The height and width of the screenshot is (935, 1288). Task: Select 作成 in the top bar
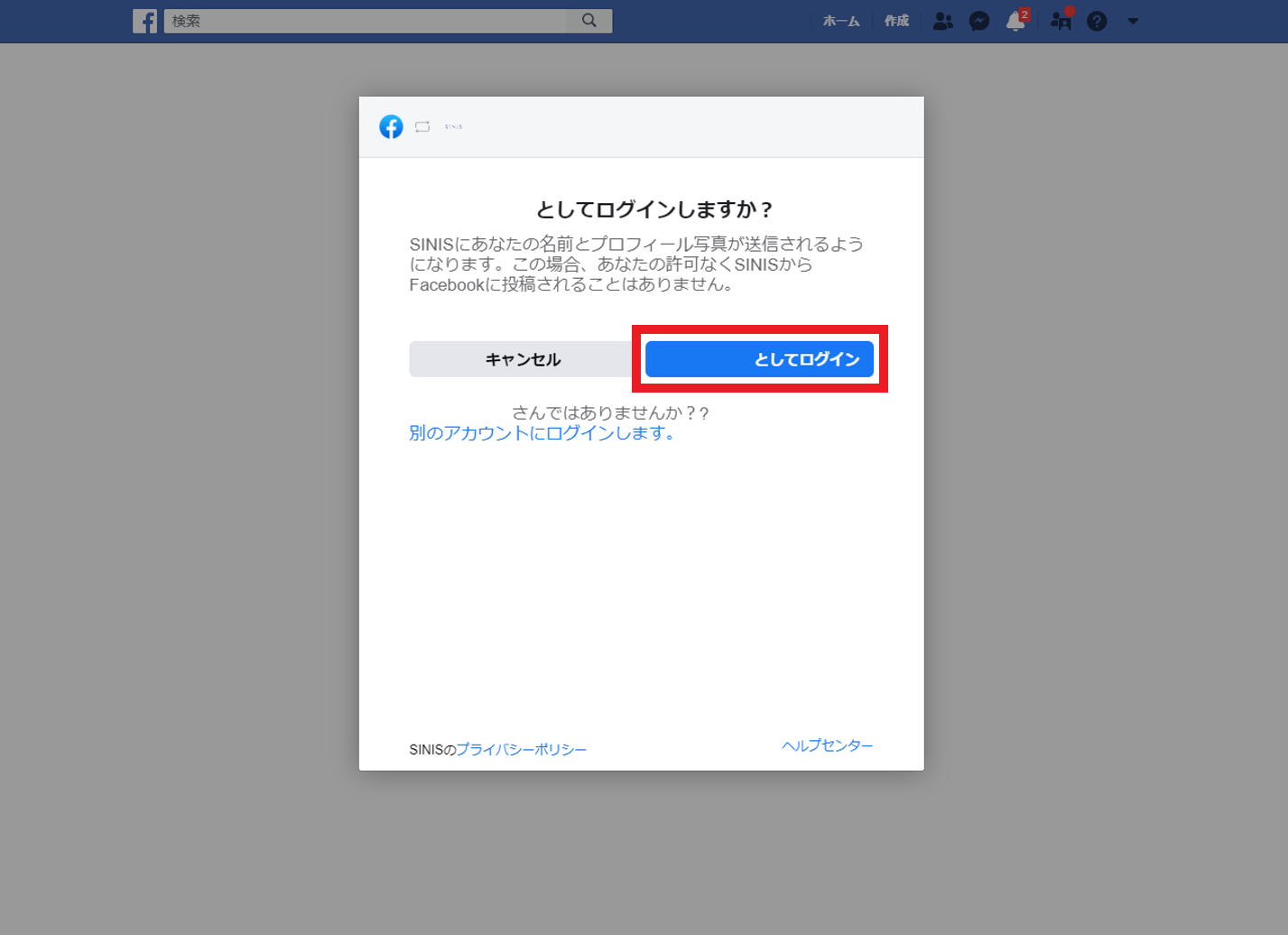(896, 21)
